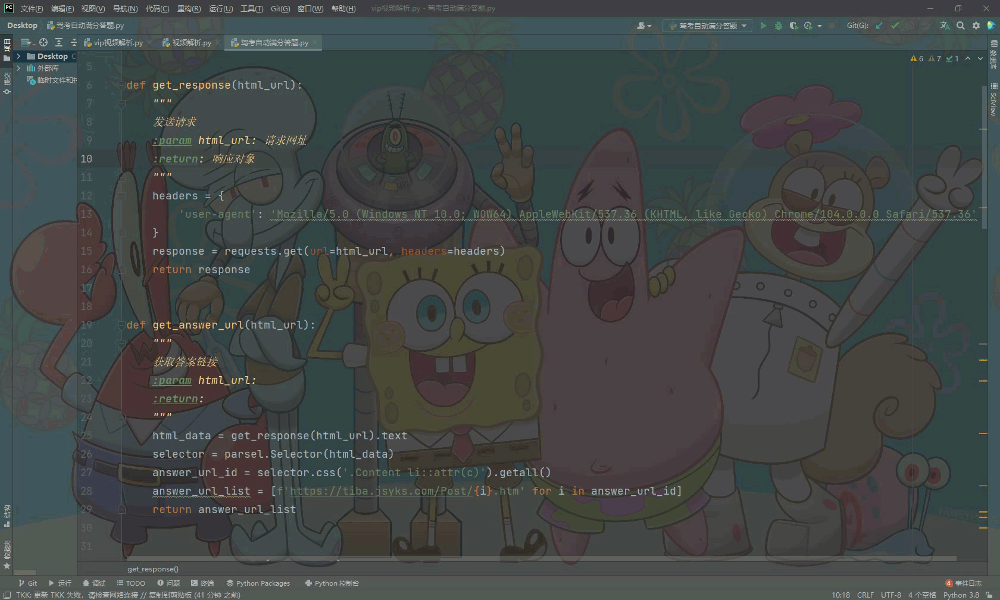This screenshot has height=600, width=1000.
Task: Click the UTF-8 encoding in the status bar
Action: tap(891, 595)
